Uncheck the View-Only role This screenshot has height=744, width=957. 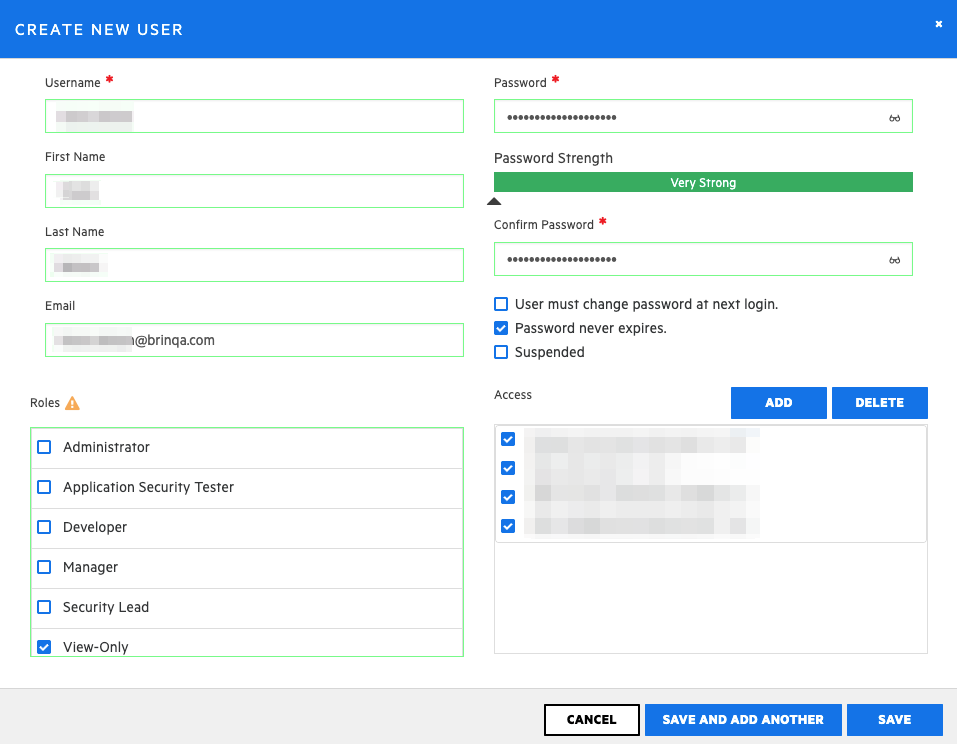pyautogui.click(x=44, y=647)
